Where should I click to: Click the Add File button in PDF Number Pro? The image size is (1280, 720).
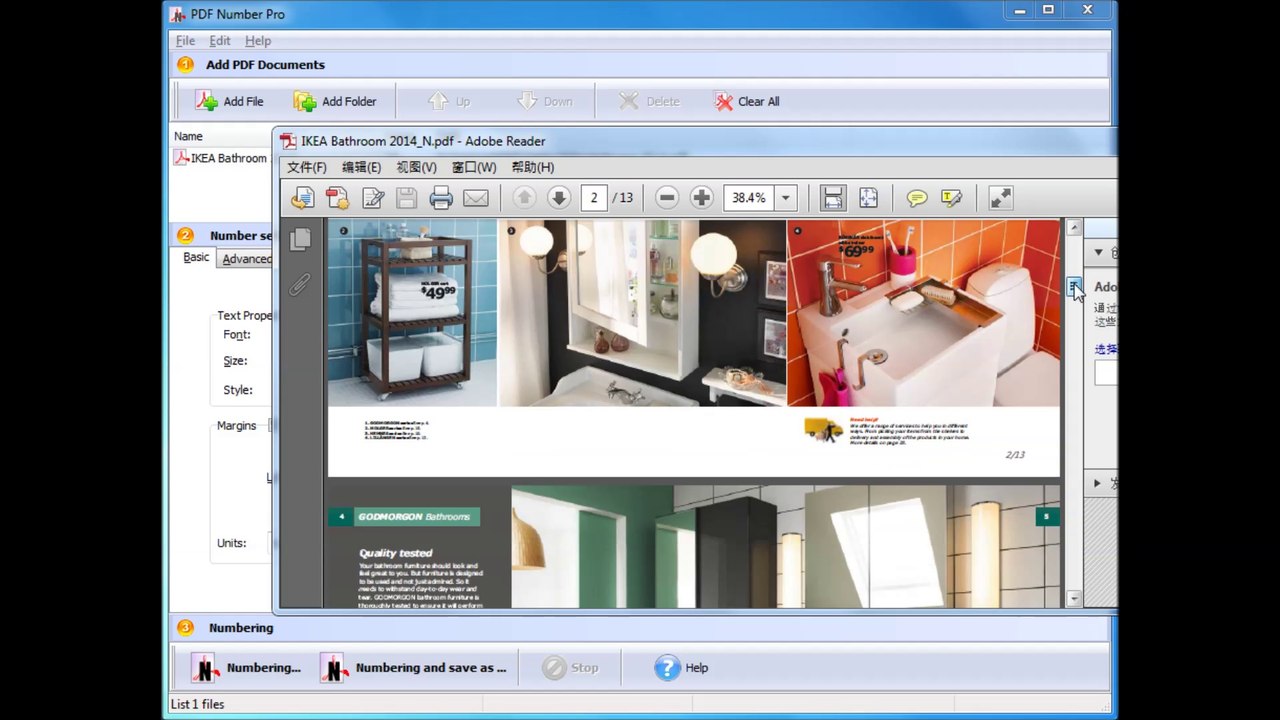pos(229,101)
